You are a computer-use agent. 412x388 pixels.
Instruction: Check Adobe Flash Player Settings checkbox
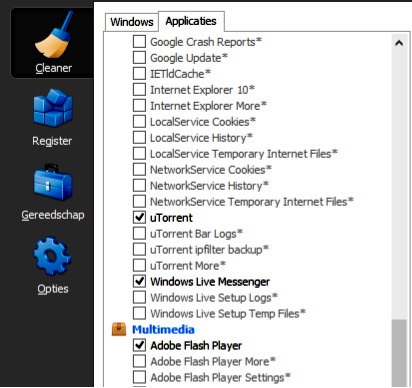click(x=139, y=377)
